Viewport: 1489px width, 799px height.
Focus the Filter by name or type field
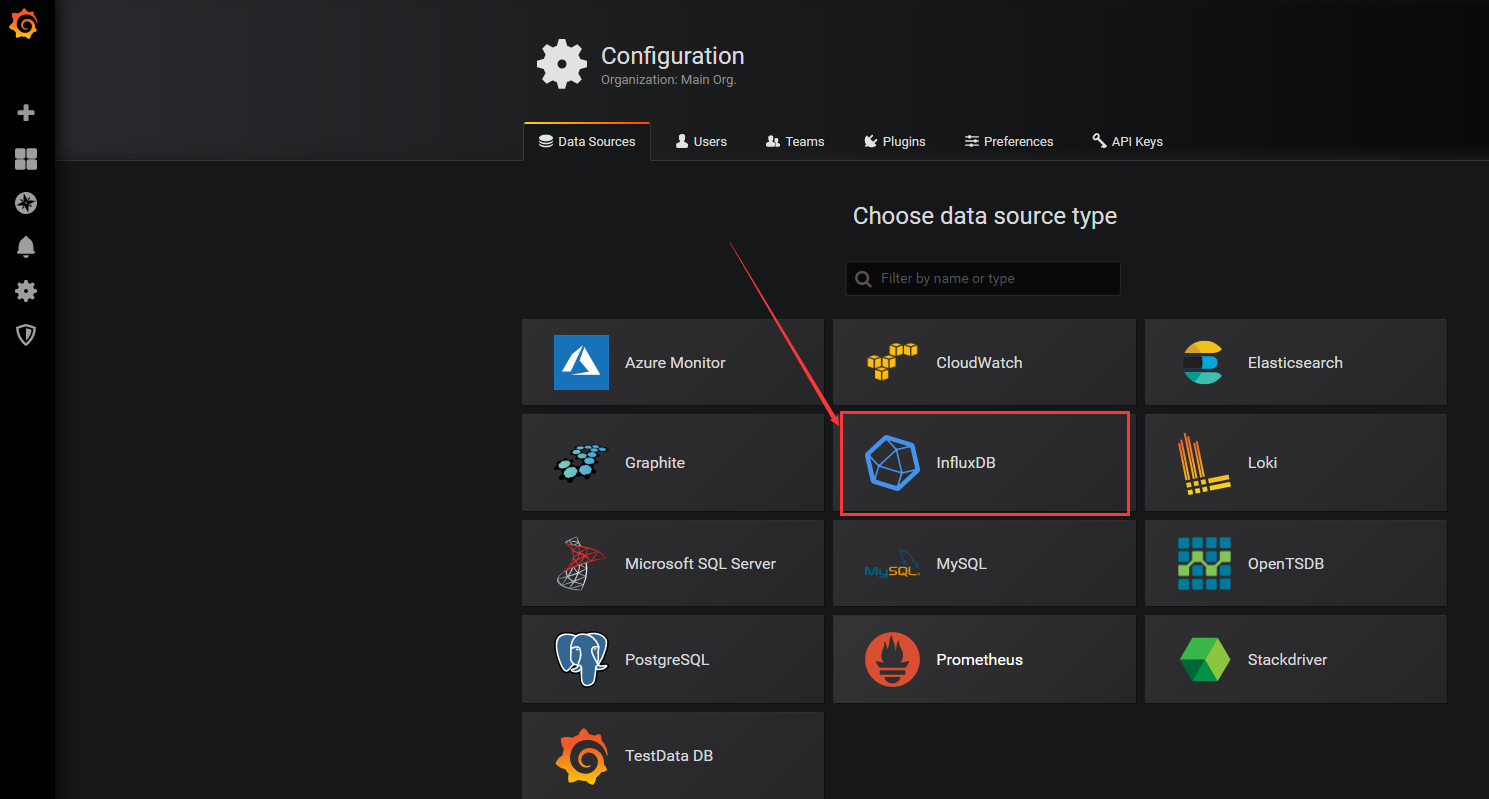tap(983, 279)
